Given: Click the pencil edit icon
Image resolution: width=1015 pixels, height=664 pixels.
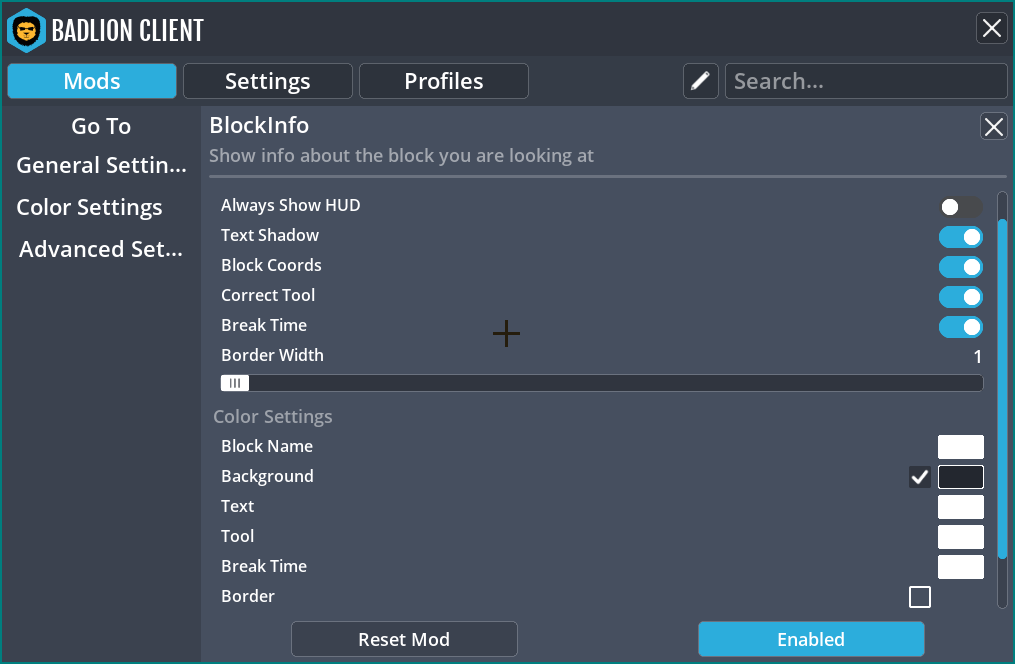Looking at the screenshot, I should click(x=700, y=81).
